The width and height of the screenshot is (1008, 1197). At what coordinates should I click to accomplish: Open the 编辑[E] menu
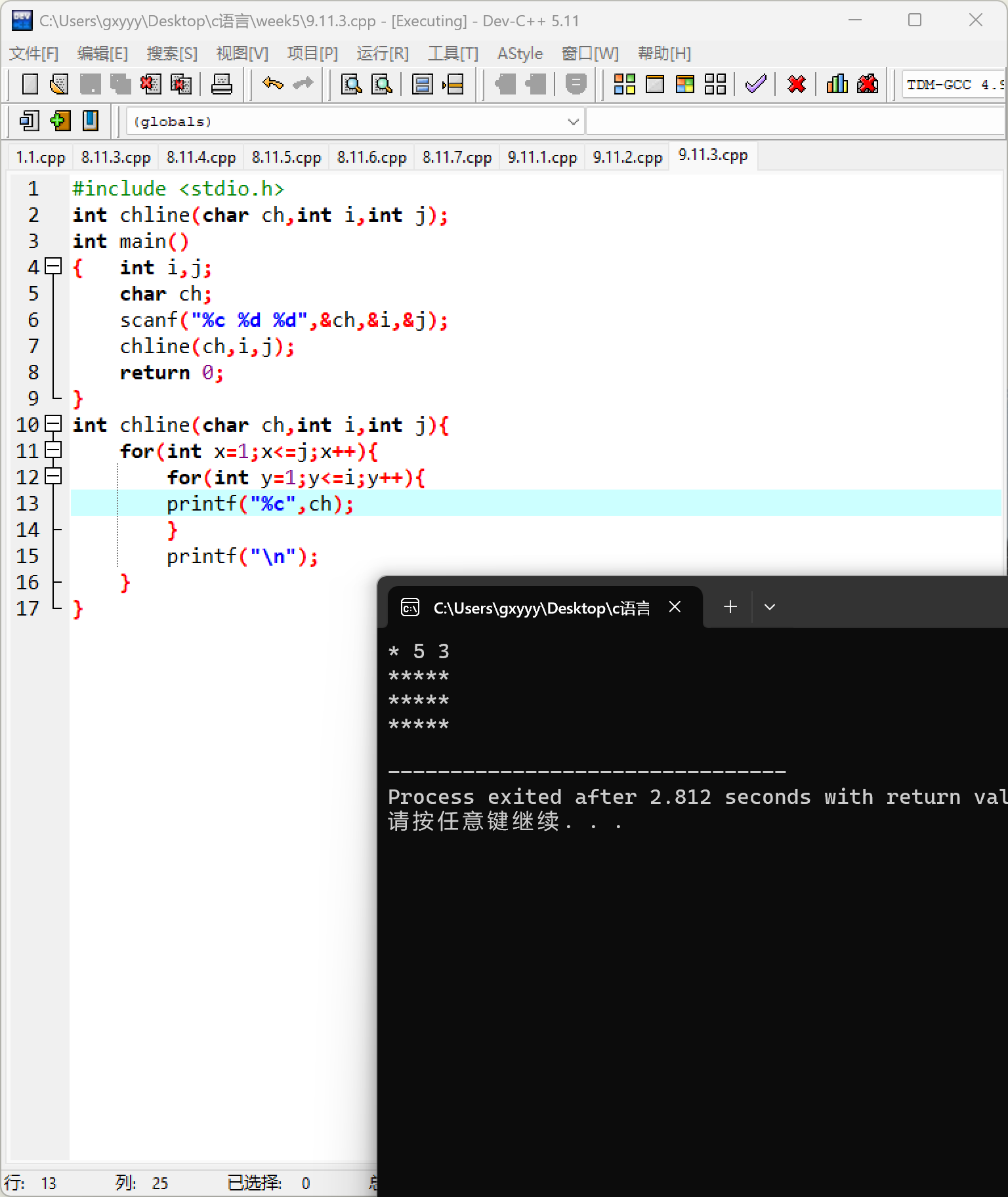(x=102, y=53)
